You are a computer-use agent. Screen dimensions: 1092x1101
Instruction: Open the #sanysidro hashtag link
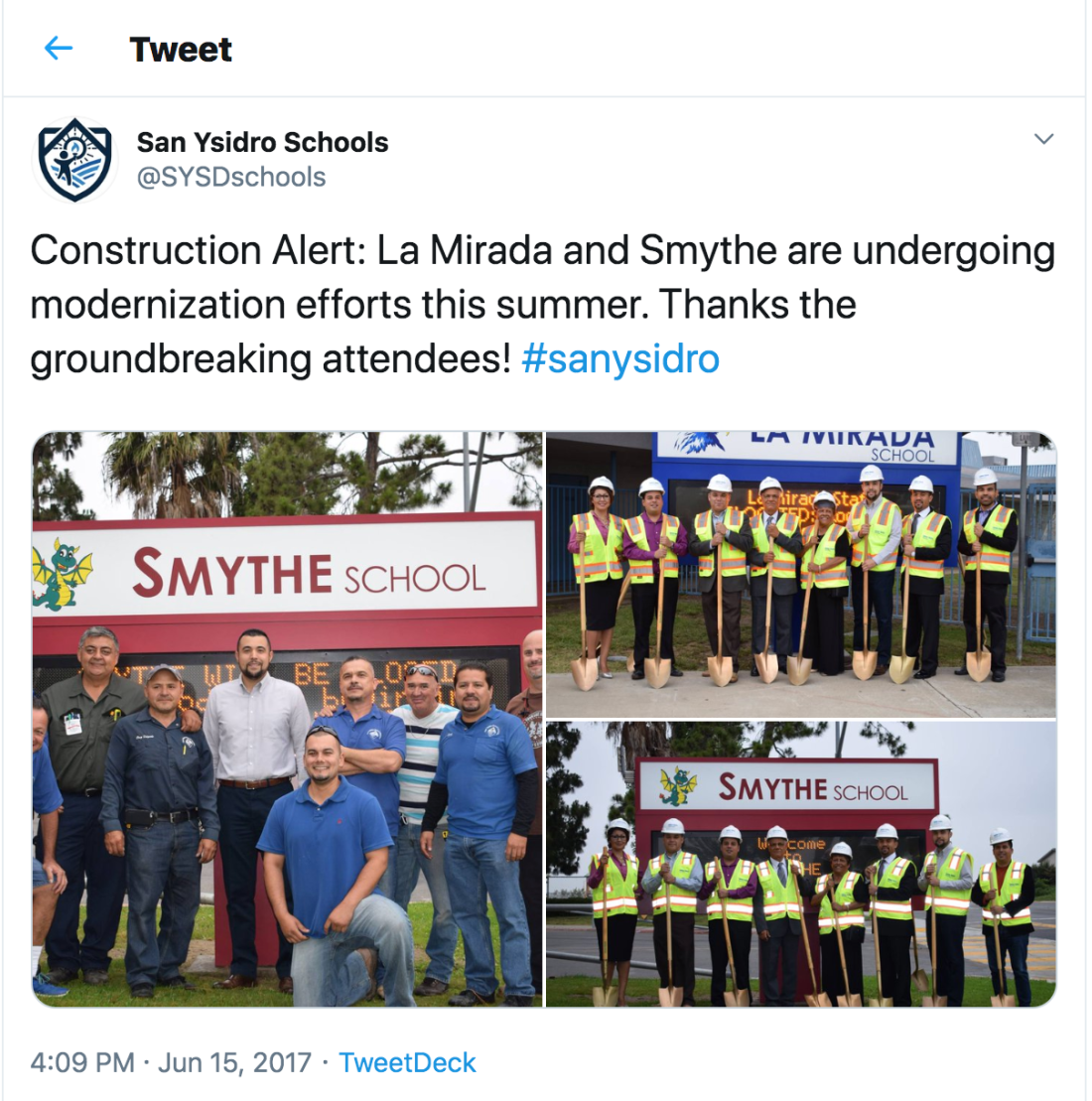click(620, 358)
